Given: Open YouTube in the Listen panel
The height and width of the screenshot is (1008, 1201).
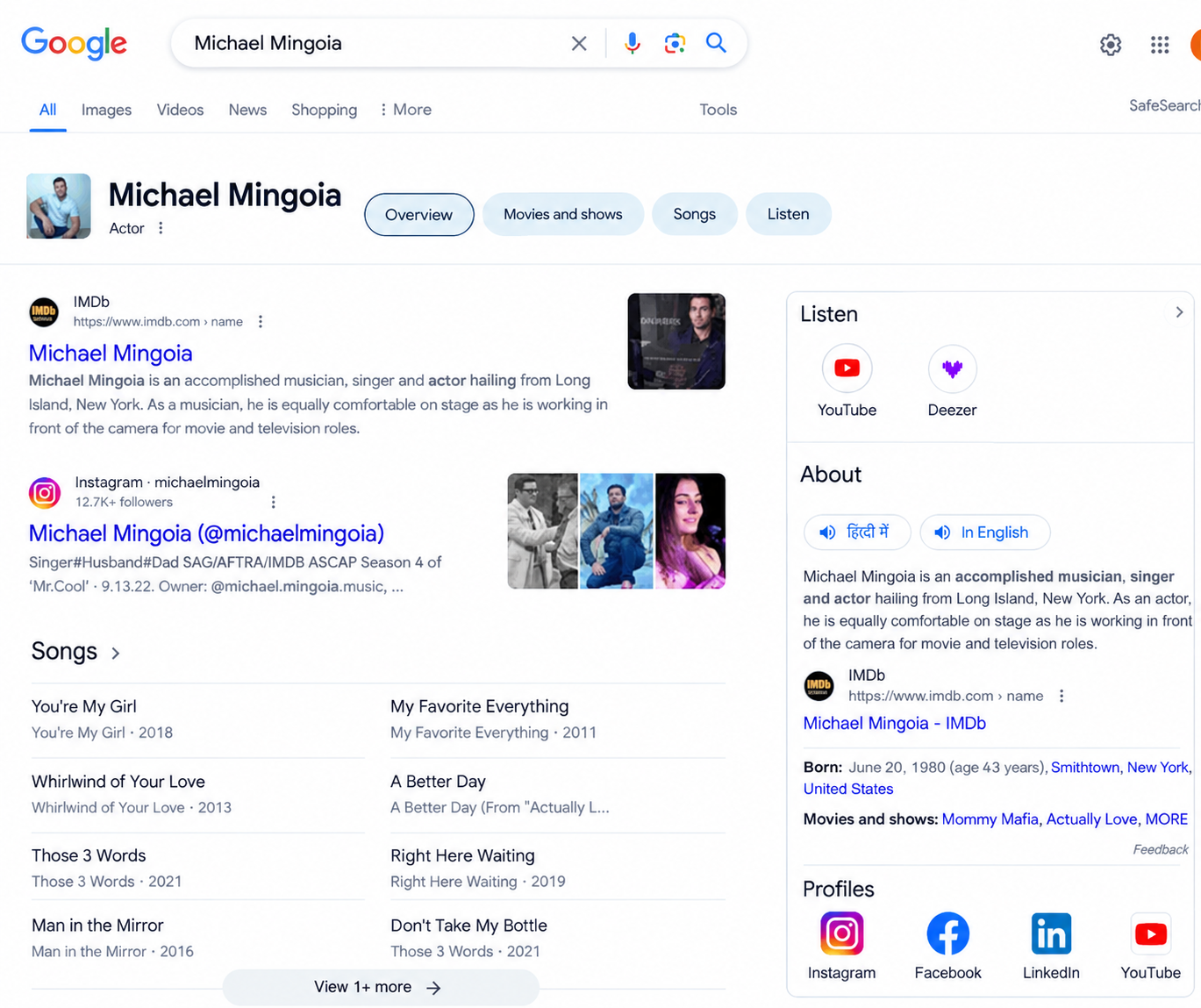Looking at the screenshot, I should 847,382.
